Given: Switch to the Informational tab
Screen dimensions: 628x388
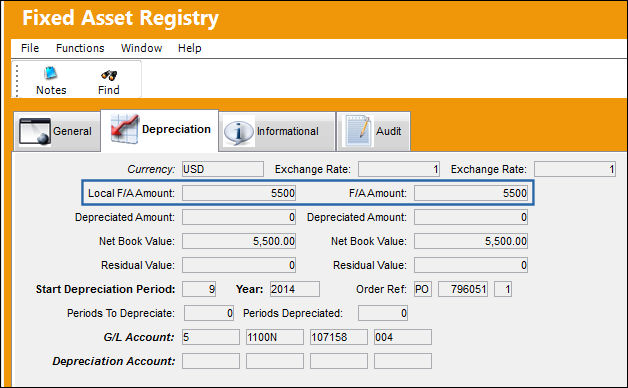Looking at the screenshot, I should coord(277,131).
